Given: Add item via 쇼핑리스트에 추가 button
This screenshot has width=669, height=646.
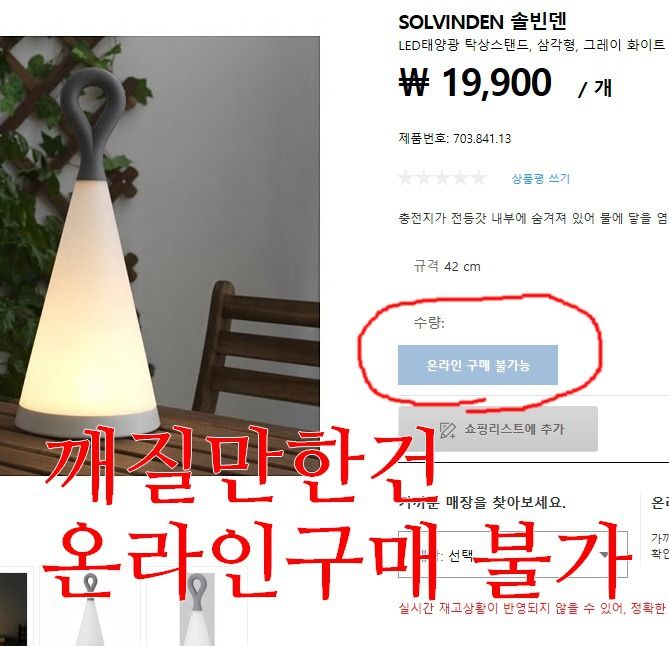Looking at the screenshot, I should 498,429.
